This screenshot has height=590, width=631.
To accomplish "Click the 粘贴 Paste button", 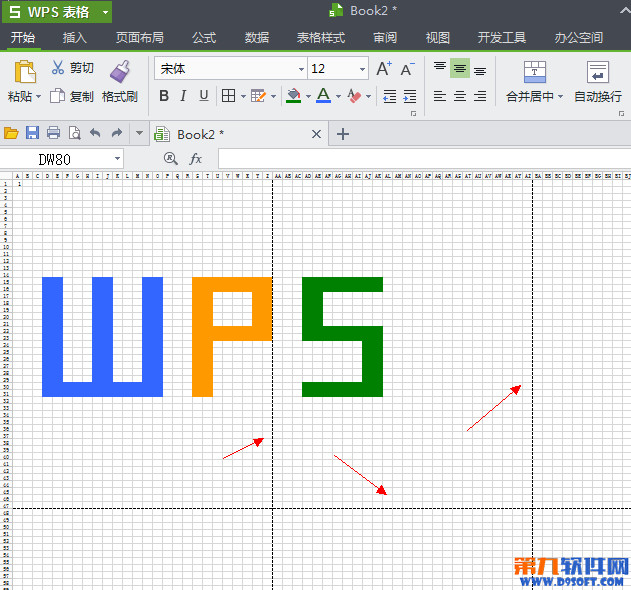I will [22, 80].
